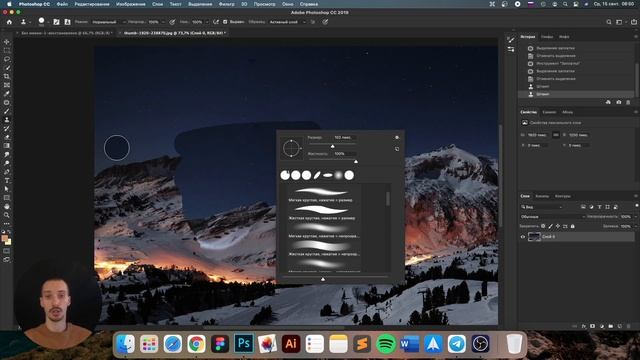The width and height of the screenshot is (640, 360).
Task: Open the Brush Settings panel icon
Action: pos(56,22)
